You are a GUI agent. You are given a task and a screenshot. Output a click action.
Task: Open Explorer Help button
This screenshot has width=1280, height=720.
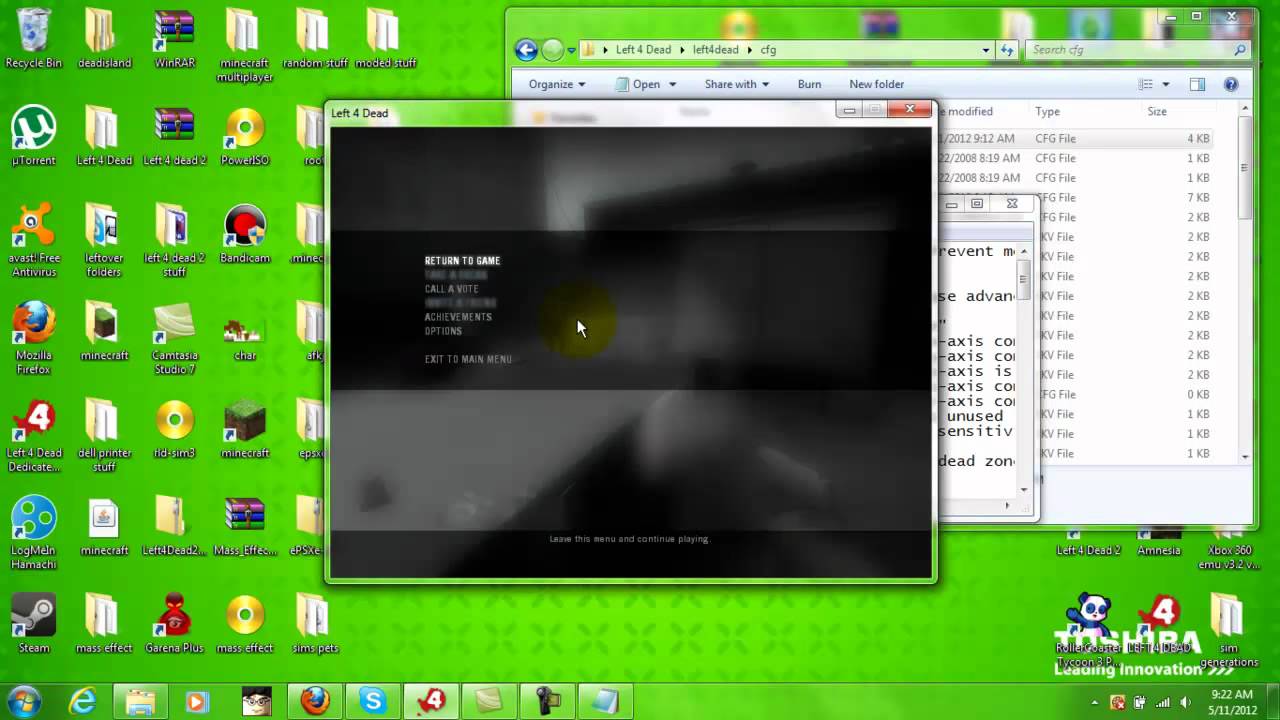point(1231,84)
